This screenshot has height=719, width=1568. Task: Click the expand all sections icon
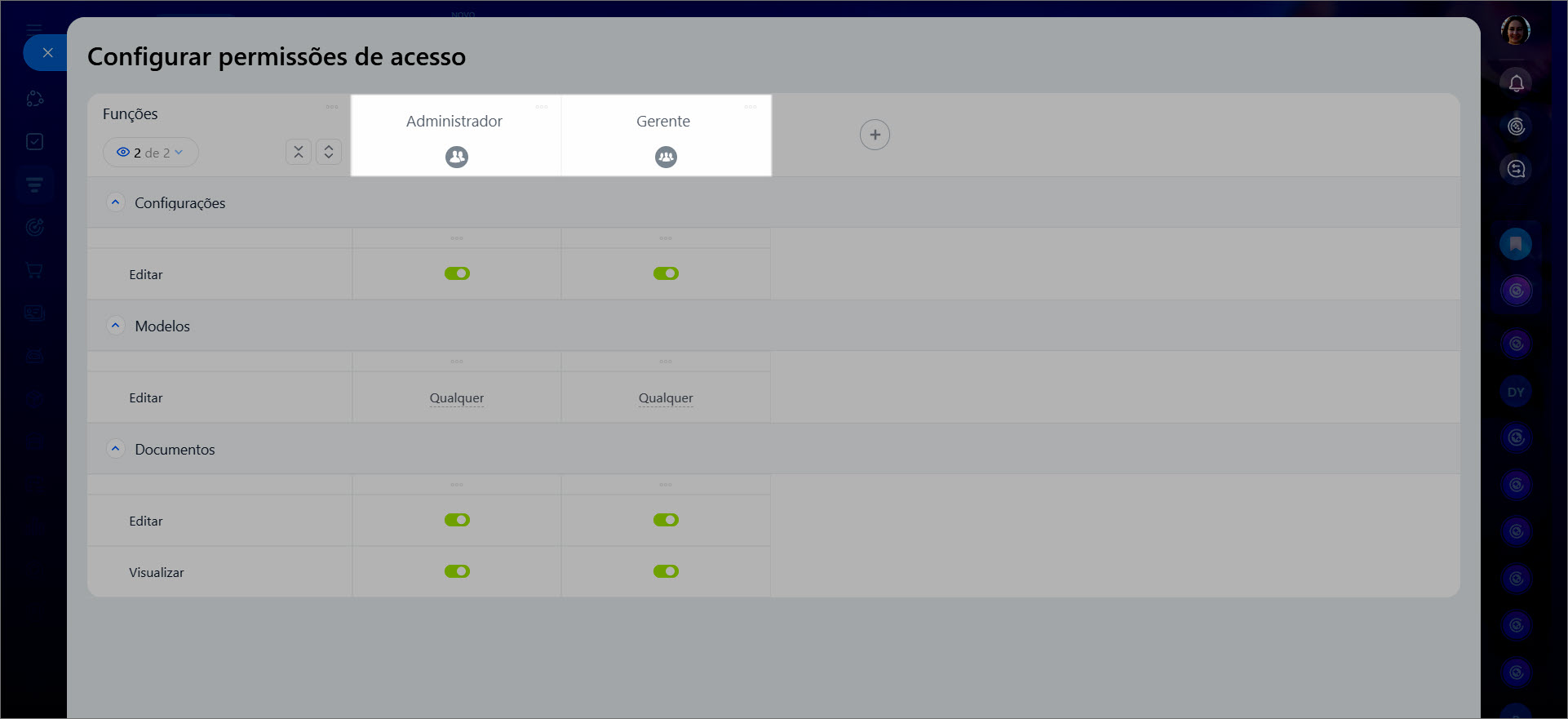tap(329, 152)
